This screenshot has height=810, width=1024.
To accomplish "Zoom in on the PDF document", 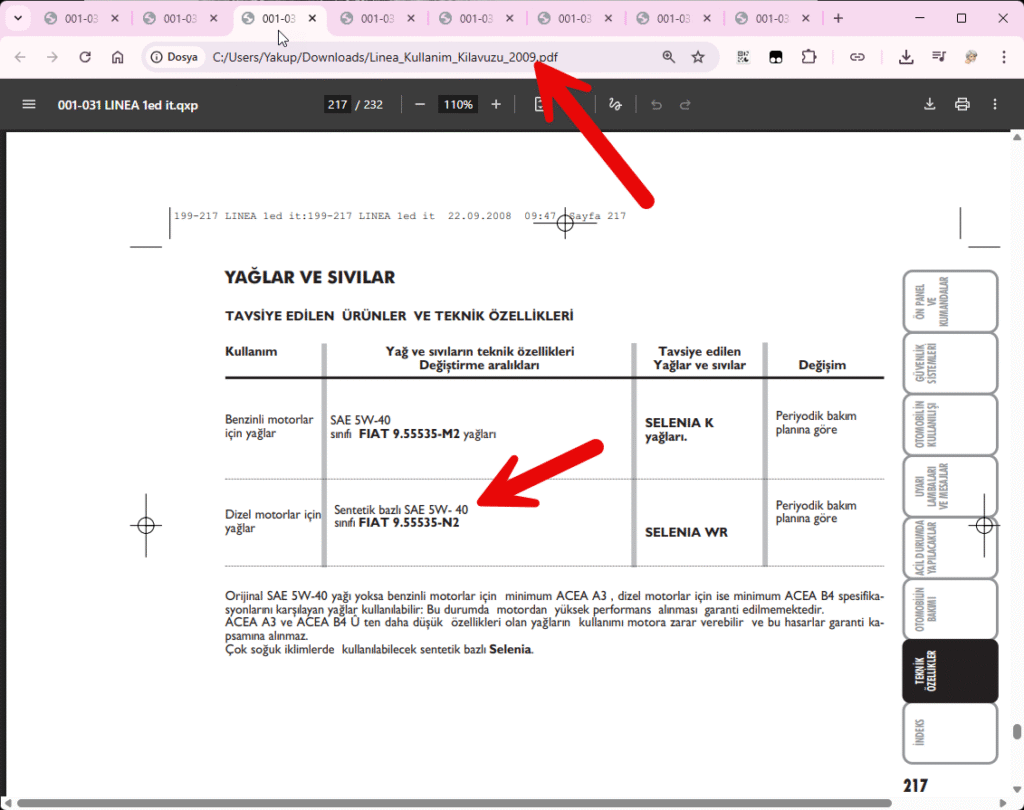I will [496, 104].
